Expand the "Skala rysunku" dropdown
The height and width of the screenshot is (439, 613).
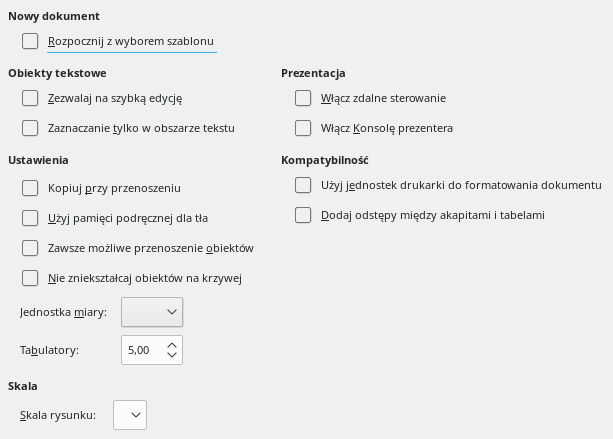pos(130,416)
